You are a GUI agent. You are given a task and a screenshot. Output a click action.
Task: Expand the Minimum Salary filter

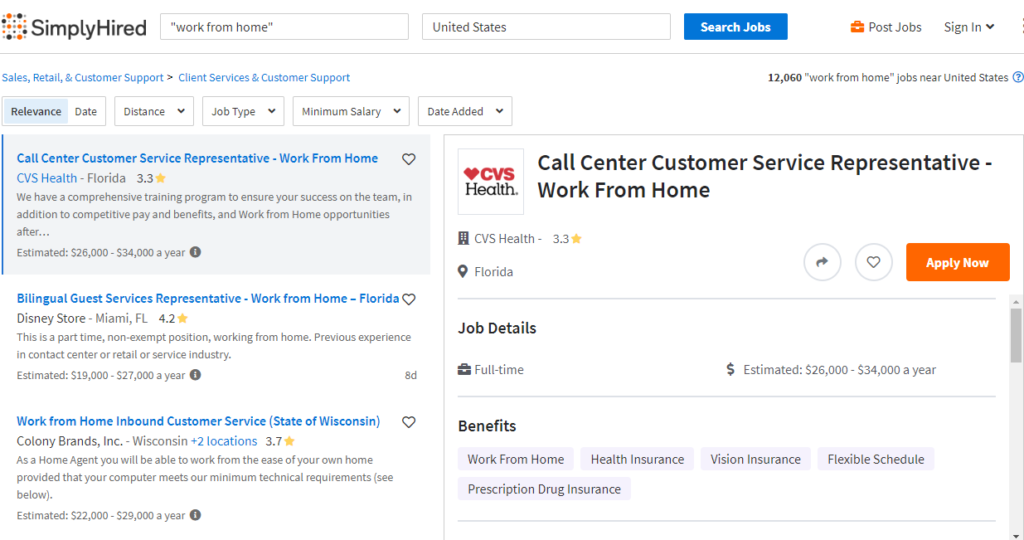350,111
